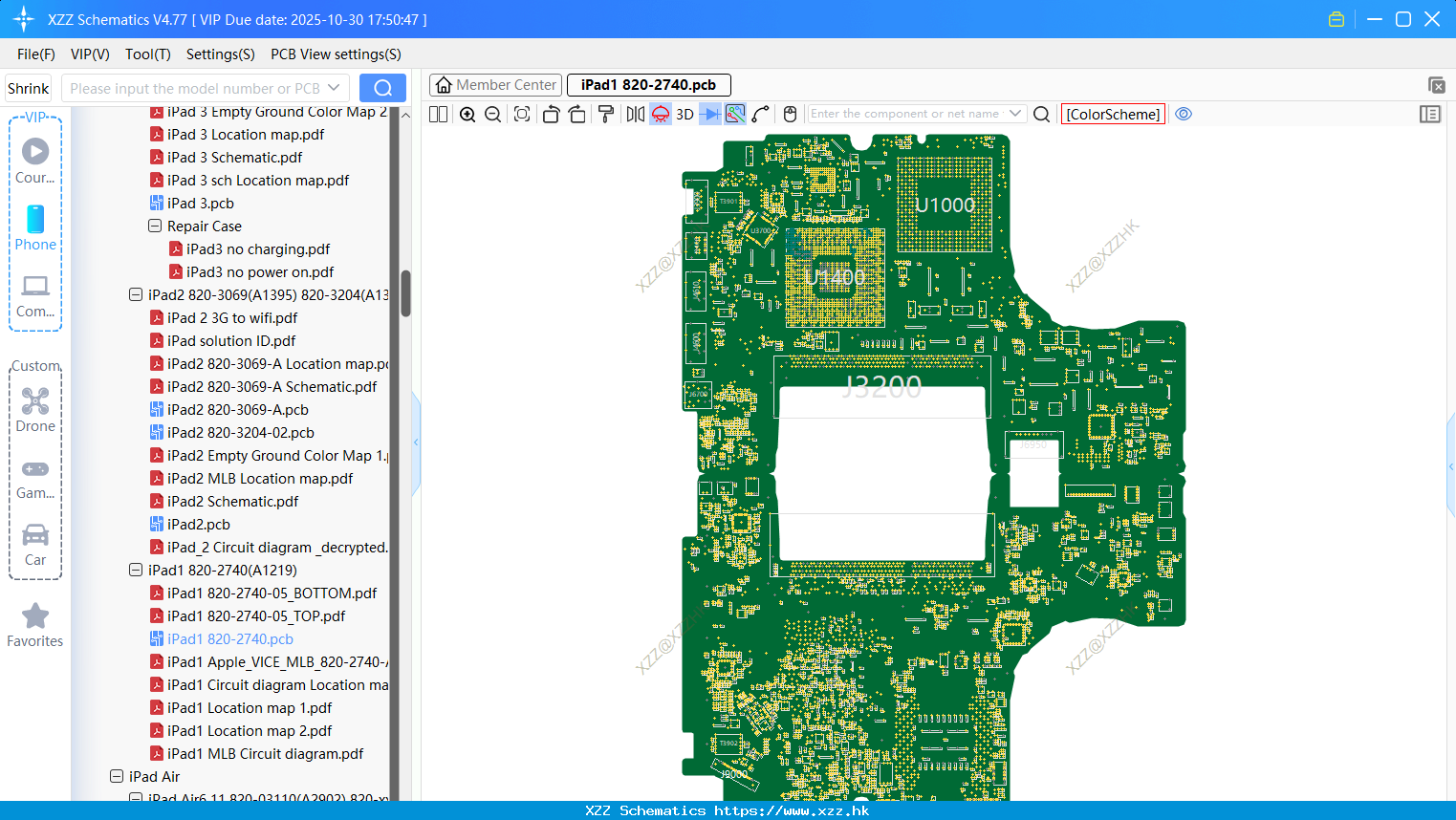
Task: Open the VIP(V) menu
Action: (x=90, y=54)
